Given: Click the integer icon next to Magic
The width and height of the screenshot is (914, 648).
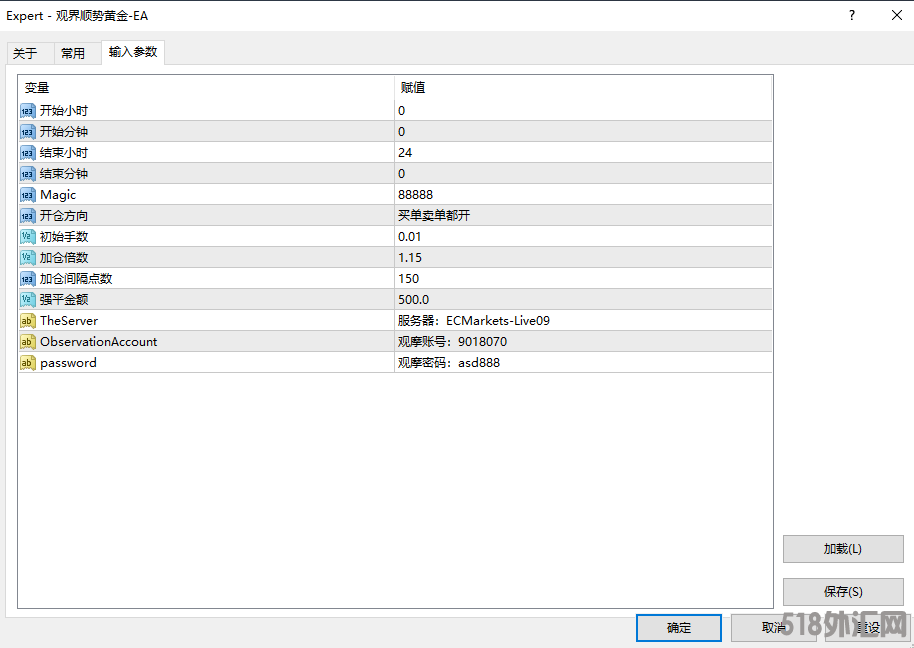Looking at the screenshot, I should click(x=28, y=195).
